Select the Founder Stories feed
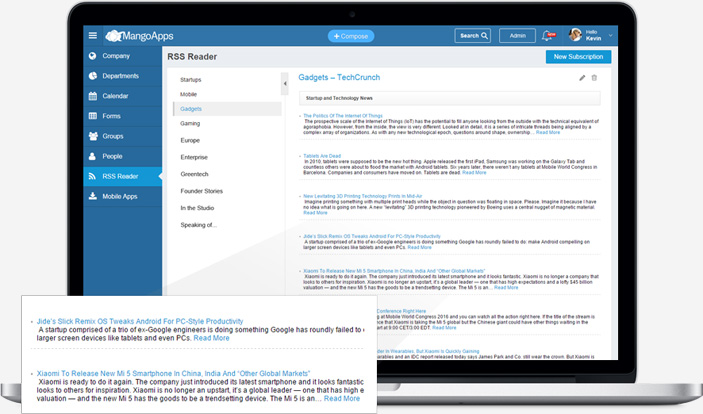This screenshot has height=414, width=703. coord(201,191)
